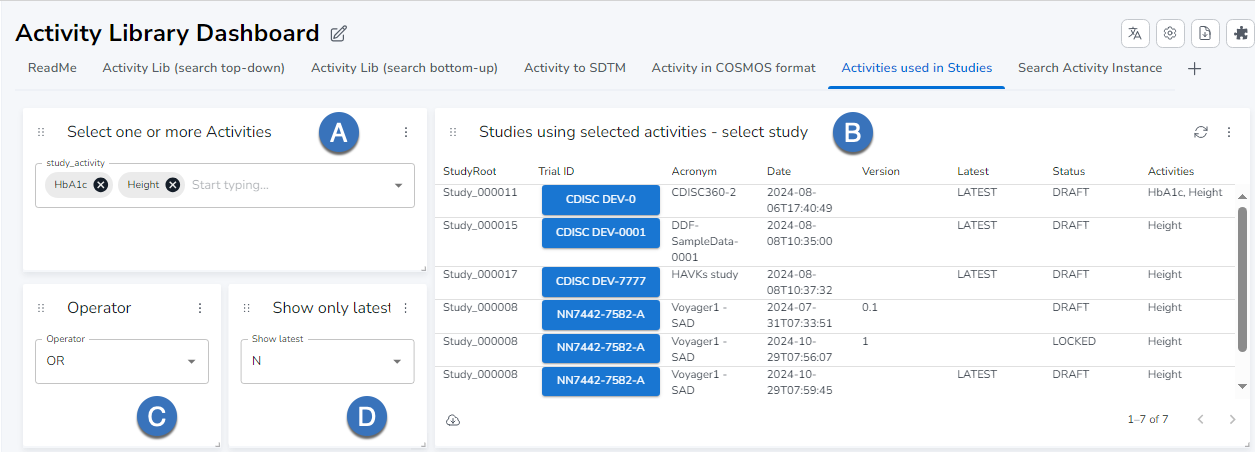Click Latest column header
The width and height of the screenshot is (1255, 452).
pos(972,172)
